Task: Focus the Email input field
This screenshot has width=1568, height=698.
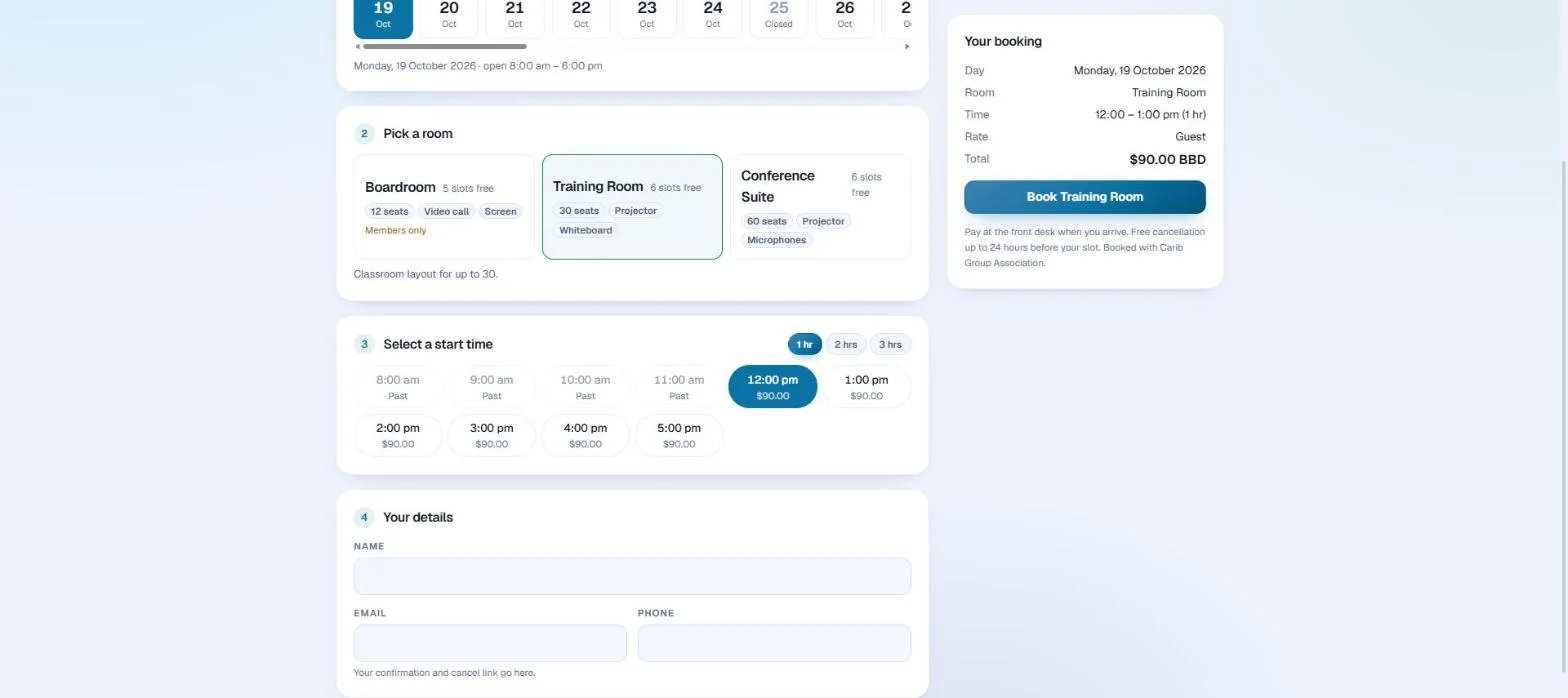Action: [x=490, y=643]
